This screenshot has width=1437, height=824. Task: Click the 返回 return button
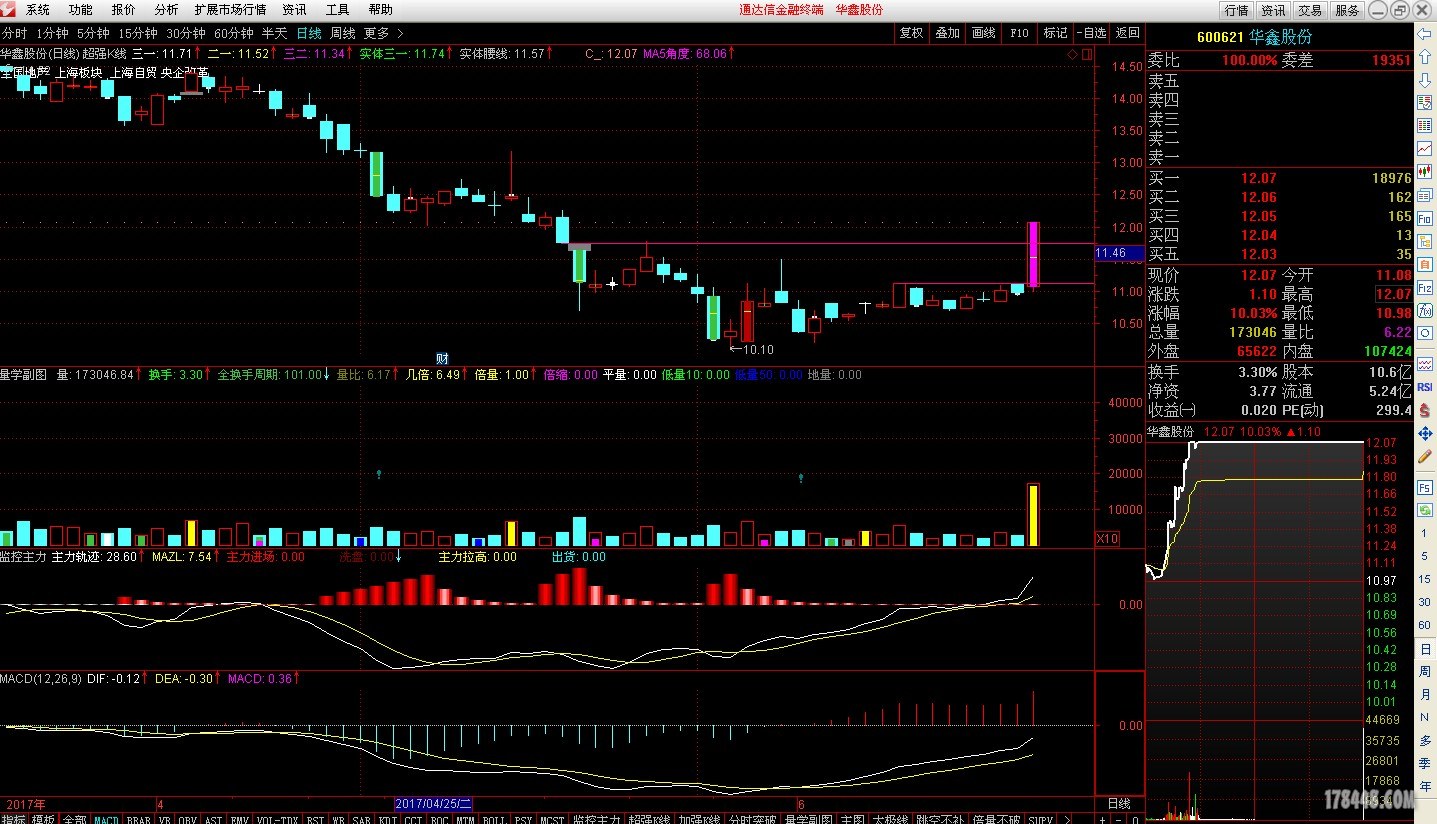point(1127,33)
